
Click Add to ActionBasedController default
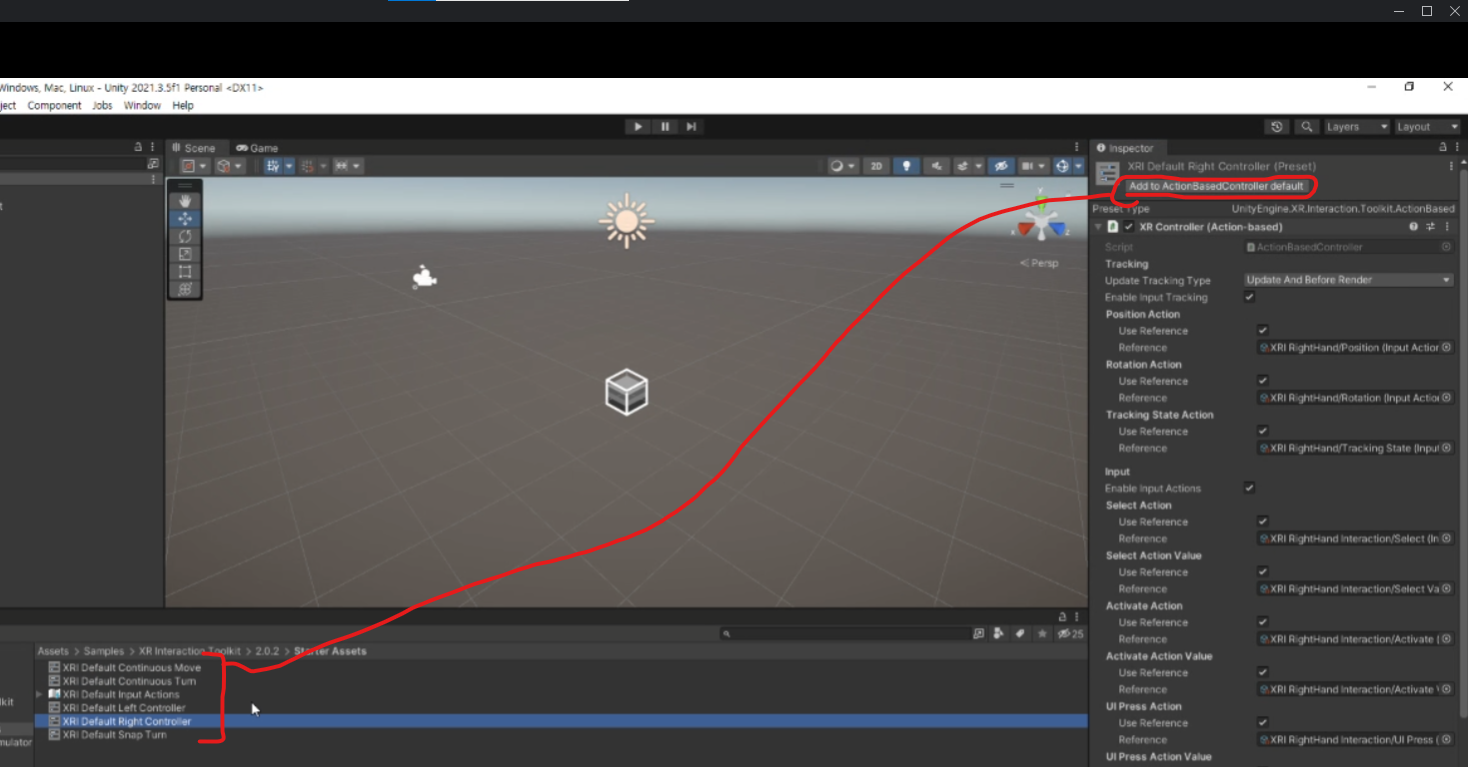coord(1216,186)
